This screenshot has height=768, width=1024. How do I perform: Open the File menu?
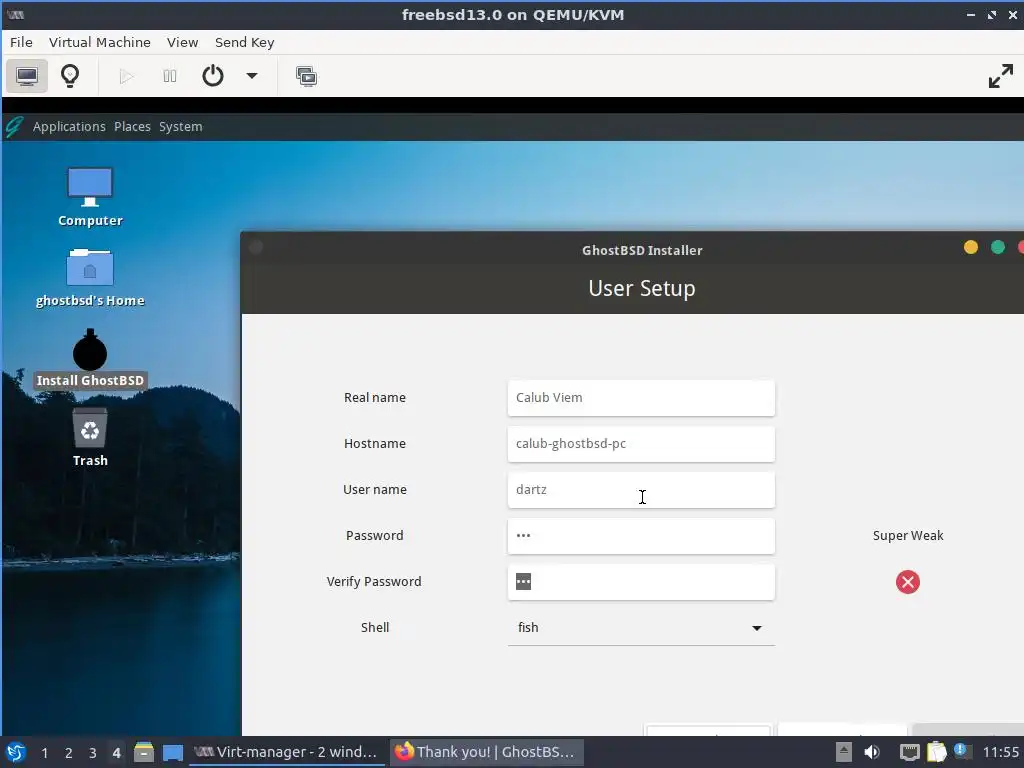coord(21,42)
